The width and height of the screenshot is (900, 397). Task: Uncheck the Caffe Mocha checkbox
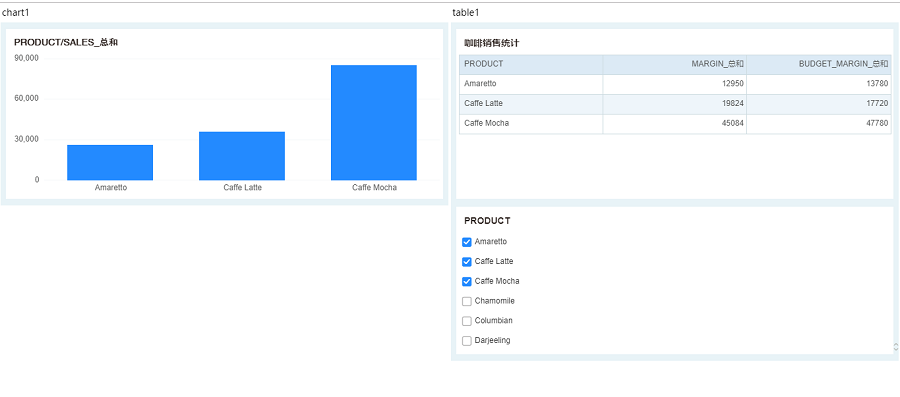point(467,282)
